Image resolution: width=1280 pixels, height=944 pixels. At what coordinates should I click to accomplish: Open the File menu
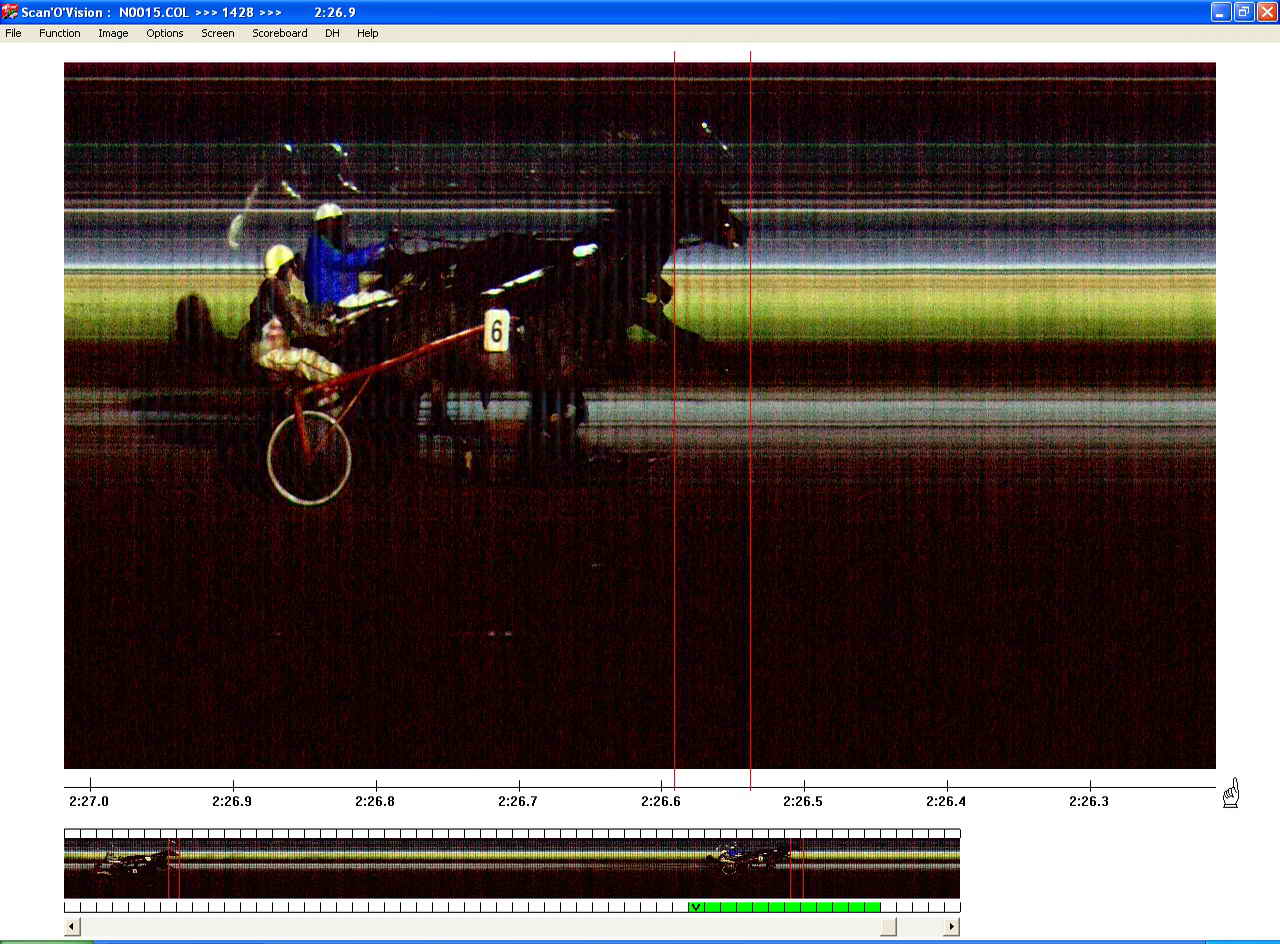(x=13, y=33)
